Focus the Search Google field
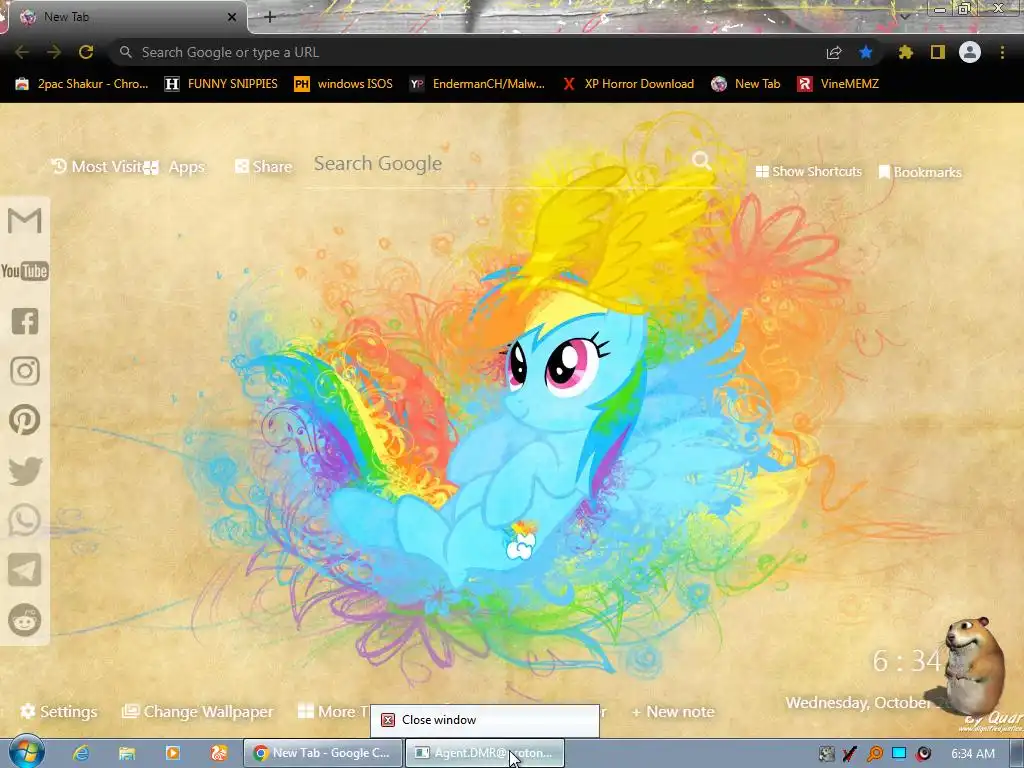The height and width of the screenshot is (768, 1024). click(x=500, y=164)
